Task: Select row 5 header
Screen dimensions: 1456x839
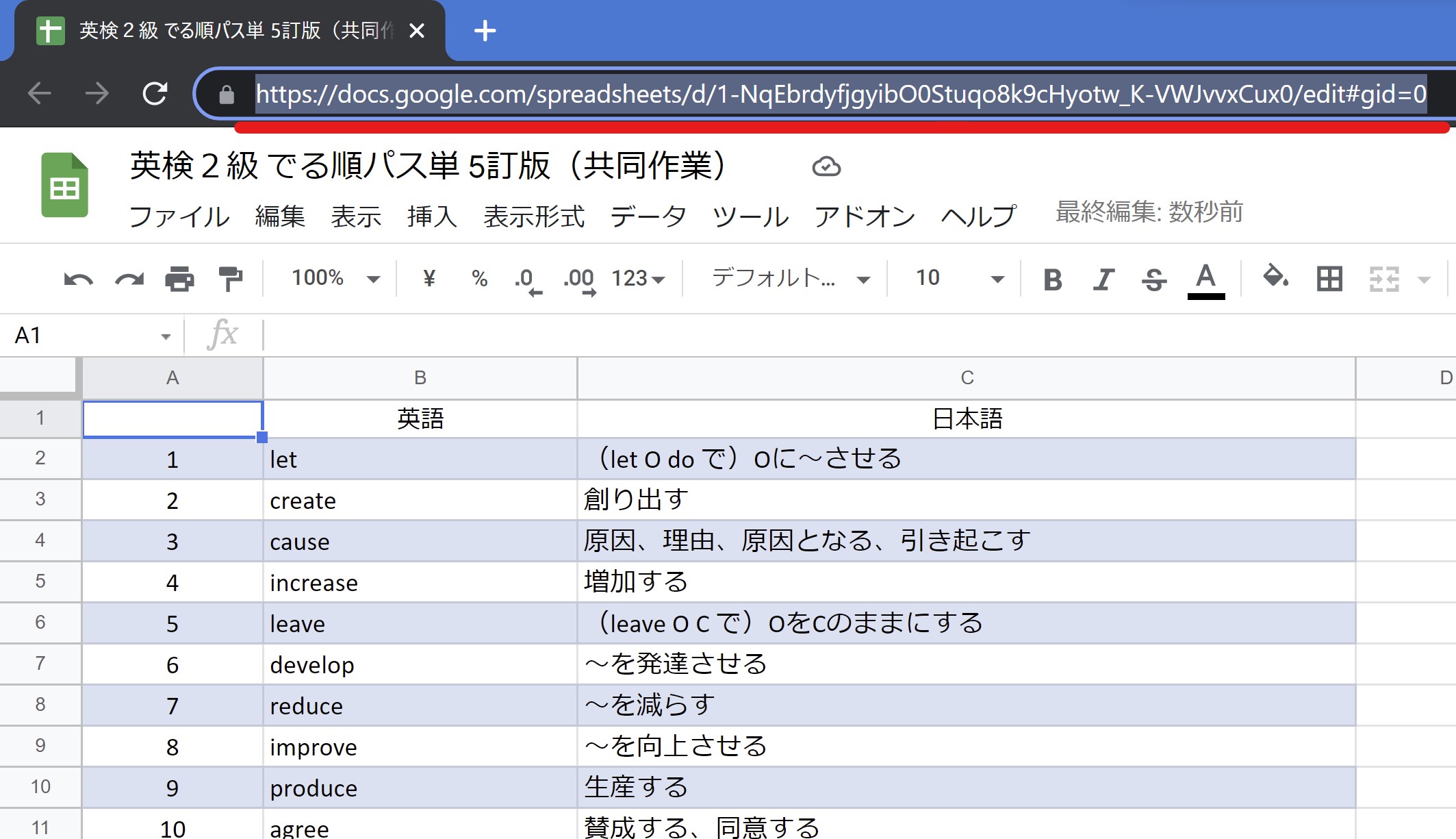Action: [x=40, y=581]
